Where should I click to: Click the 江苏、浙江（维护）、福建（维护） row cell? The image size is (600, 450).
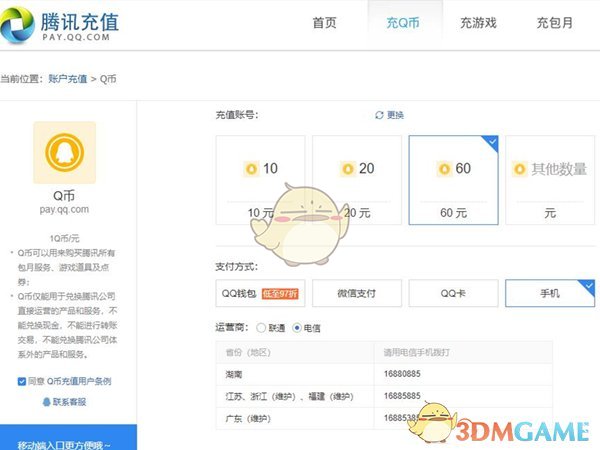(295, 396)
